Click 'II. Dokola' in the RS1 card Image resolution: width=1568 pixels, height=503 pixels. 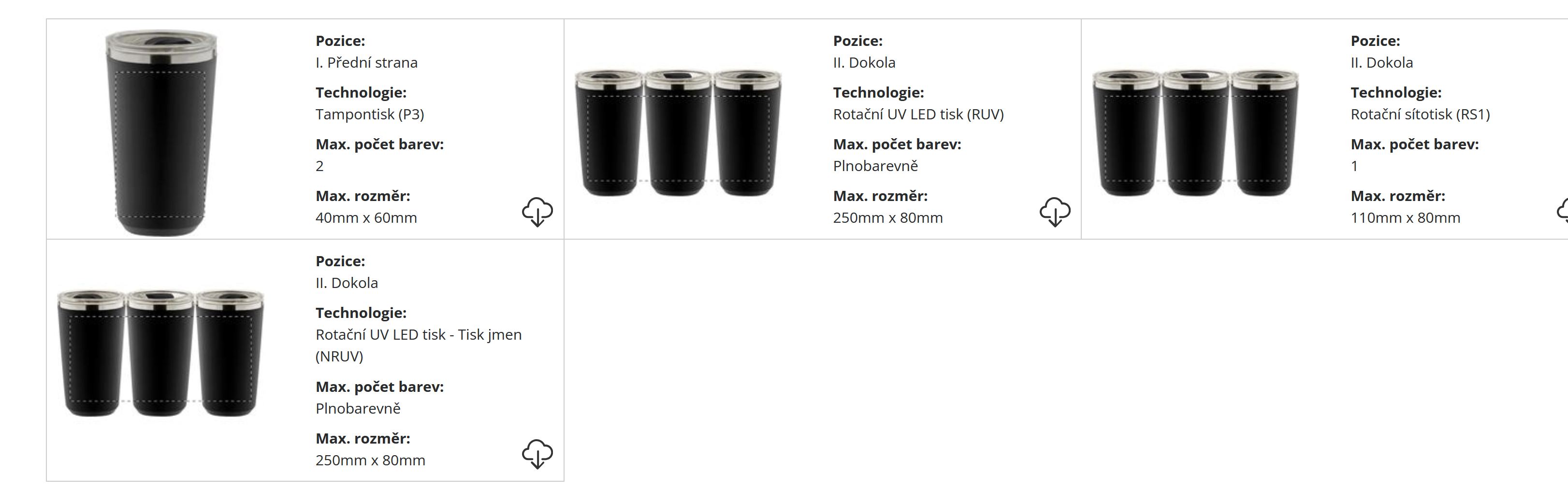(1381, 63)
